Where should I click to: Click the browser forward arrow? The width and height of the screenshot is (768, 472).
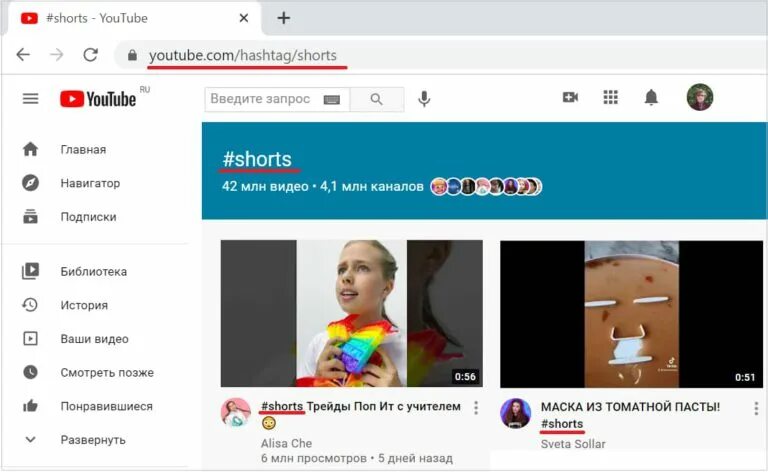point(57,55)
